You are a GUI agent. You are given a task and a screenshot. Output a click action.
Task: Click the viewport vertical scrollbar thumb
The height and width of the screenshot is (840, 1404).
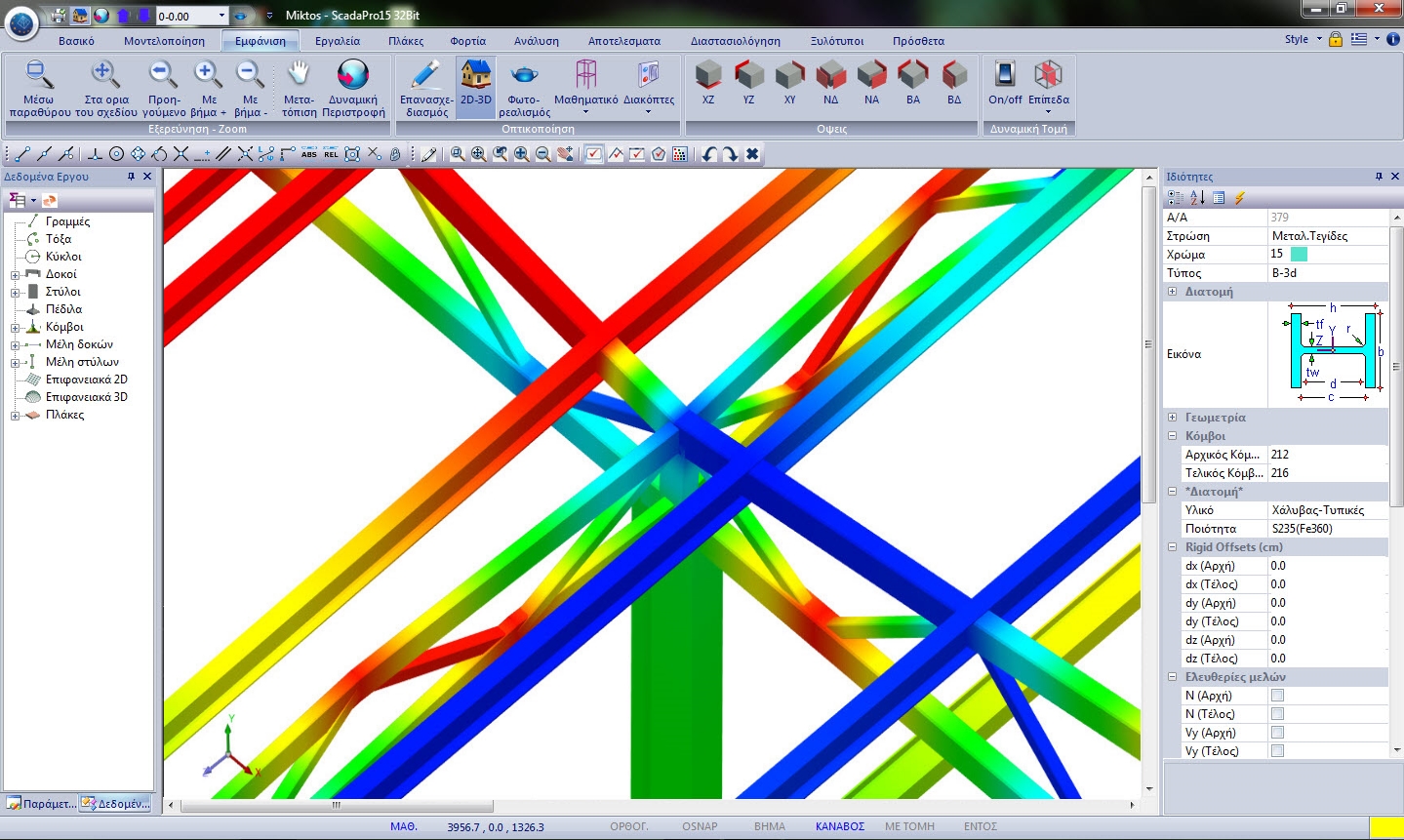1147,344
